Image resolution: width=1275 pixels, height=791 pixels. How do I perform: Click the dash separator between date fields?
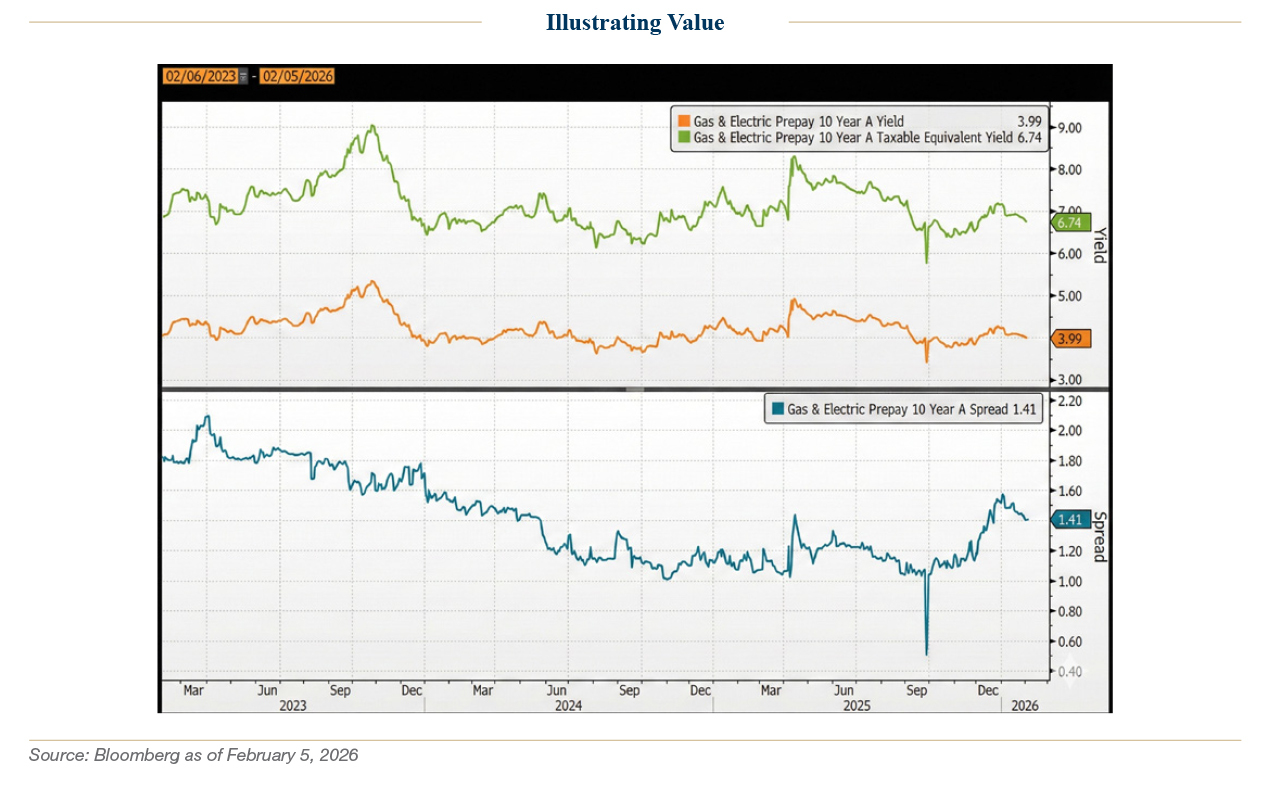click(x=256, y=75)
